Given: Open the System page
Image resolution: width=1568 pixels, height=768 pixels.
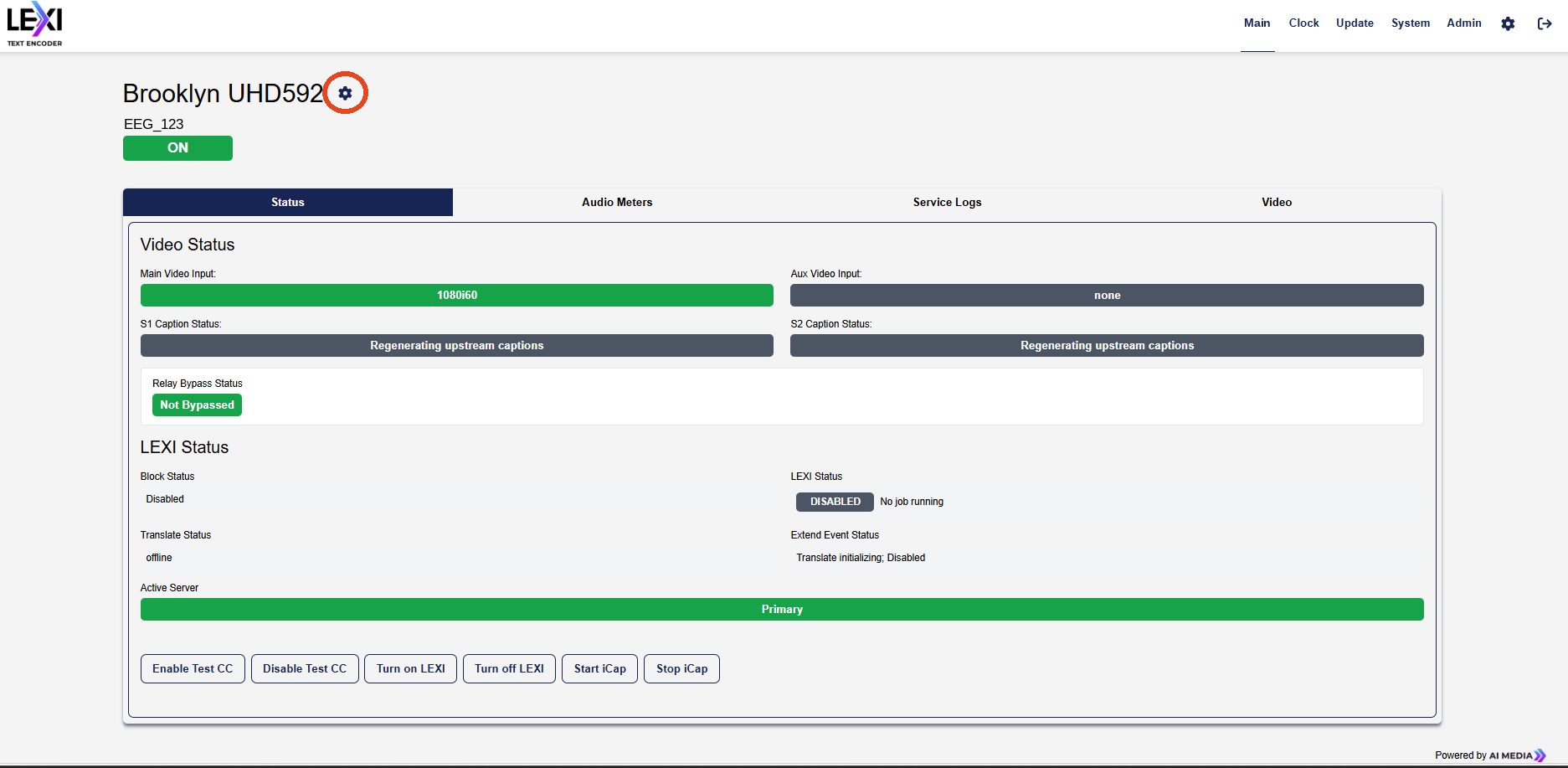Looking at the screenshot, I should [1411, 23].
